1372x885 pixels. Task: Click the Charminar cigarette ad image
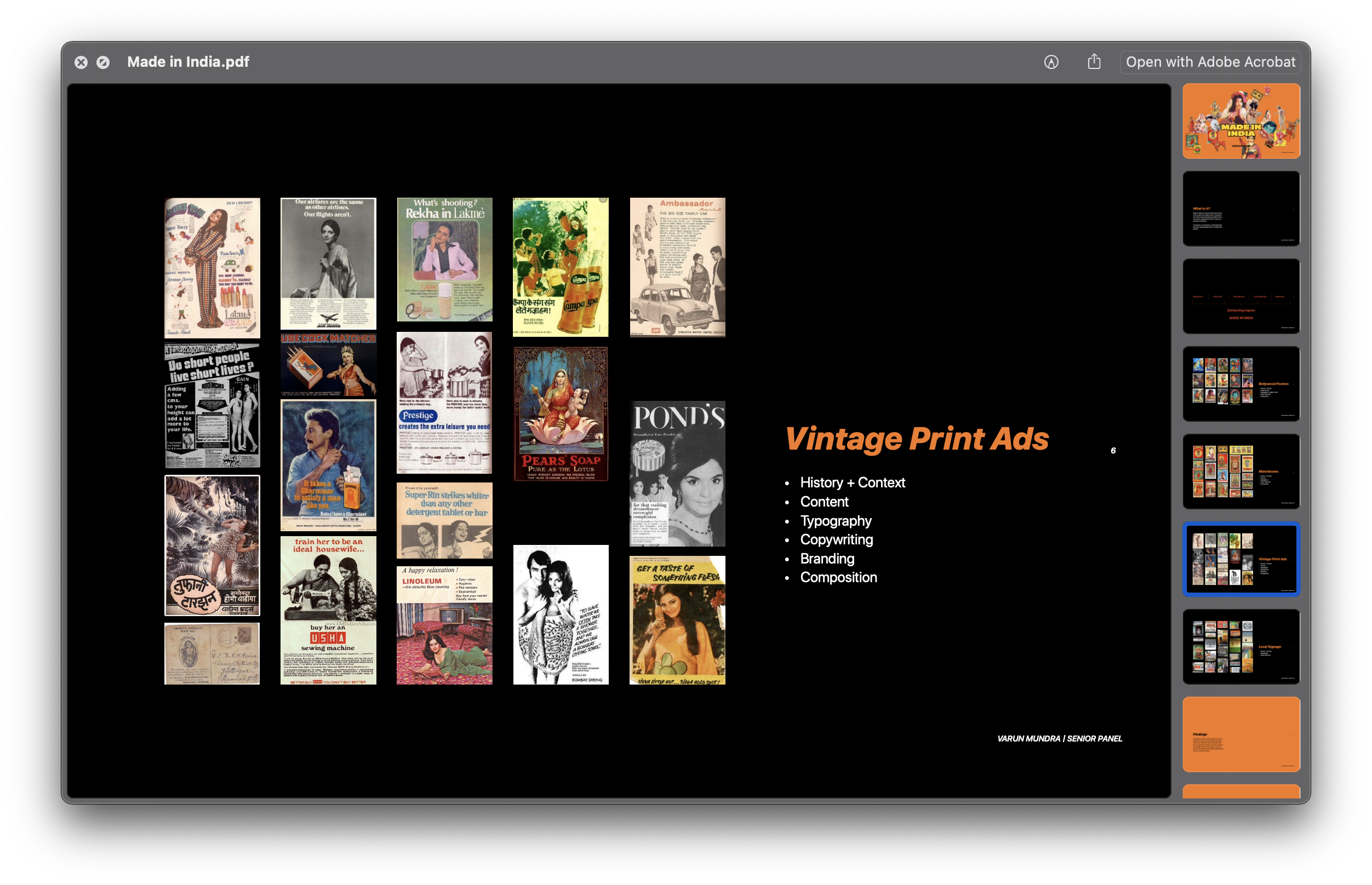point(328,466)
